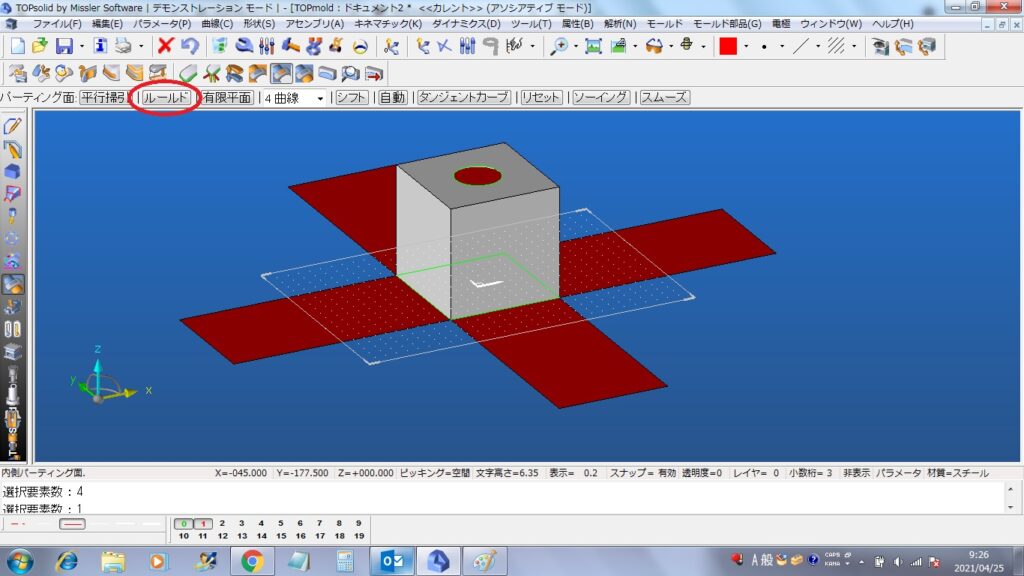Click the sliders settings icon in top toolbar
Viewport: 1024px width, 576px height.
(x=266, y=46)
